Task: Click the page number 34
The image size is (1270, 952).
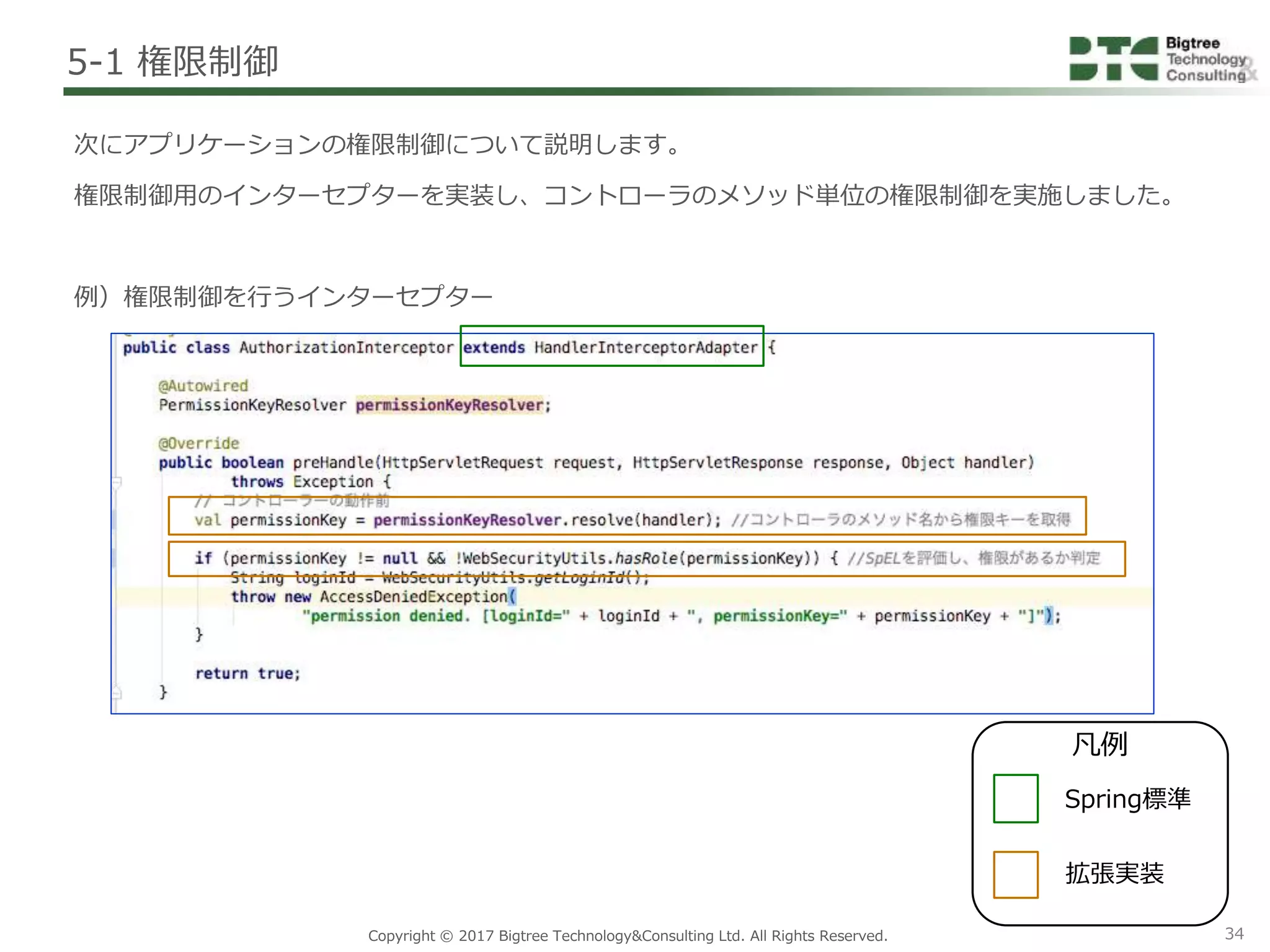Action: point(1234,933)
